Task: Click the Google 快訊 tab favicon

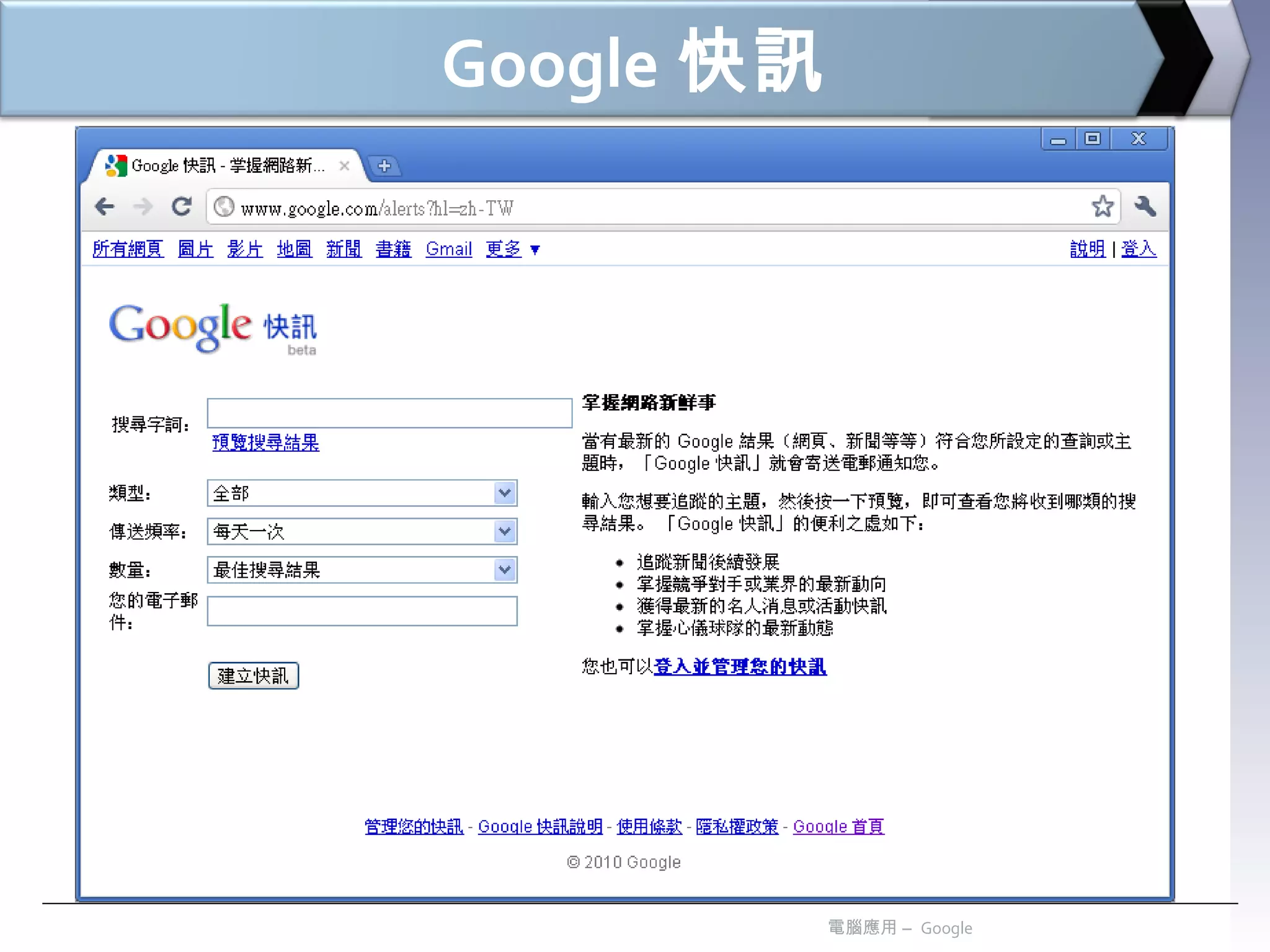Action: coord(116,165)
